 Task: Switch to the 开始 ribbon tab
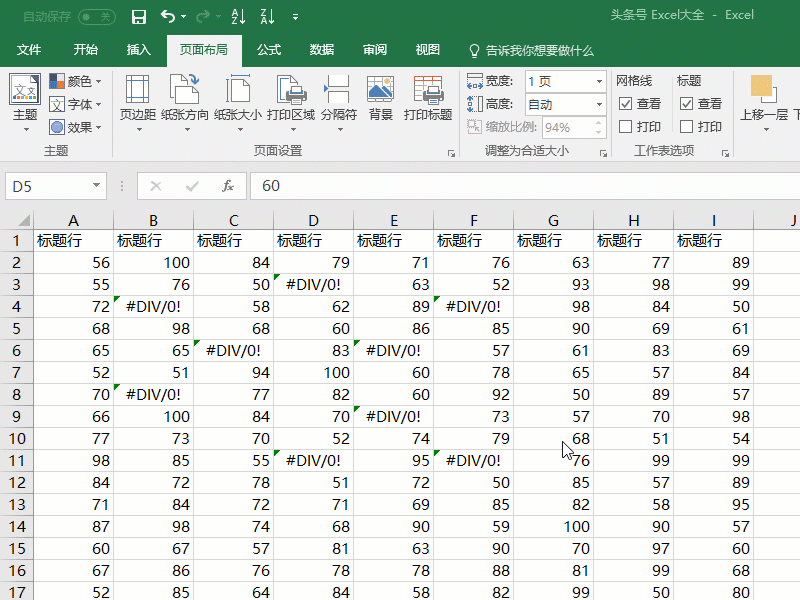tap(85, 49)
